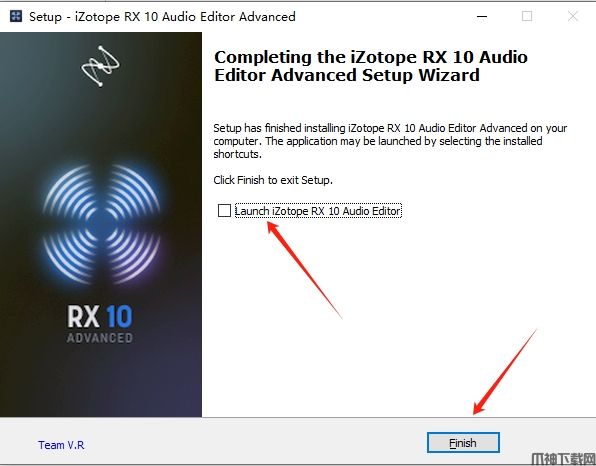
Task: Click the blue RX sphere graphic
Action: (x=101, y=224)
